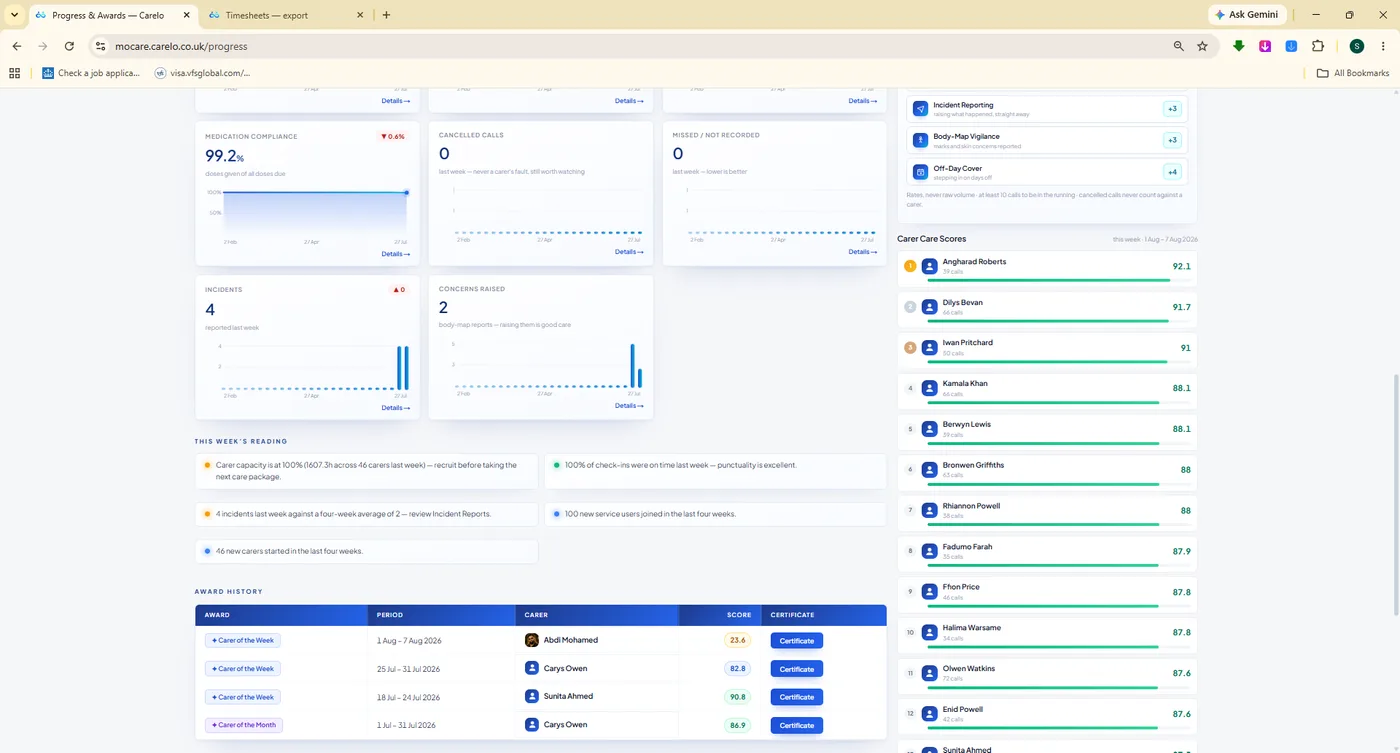Open the Chrome profile S avatar

point(1357,46)
